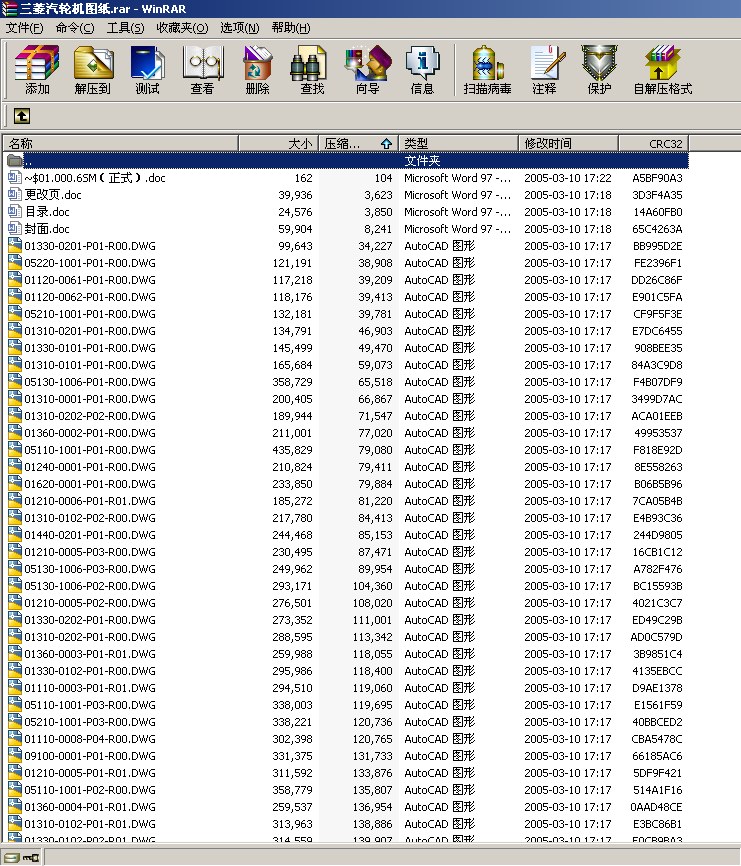Sort by the 压缩 column header
Viewport: 741px width, 866px height.
point(359,144)
